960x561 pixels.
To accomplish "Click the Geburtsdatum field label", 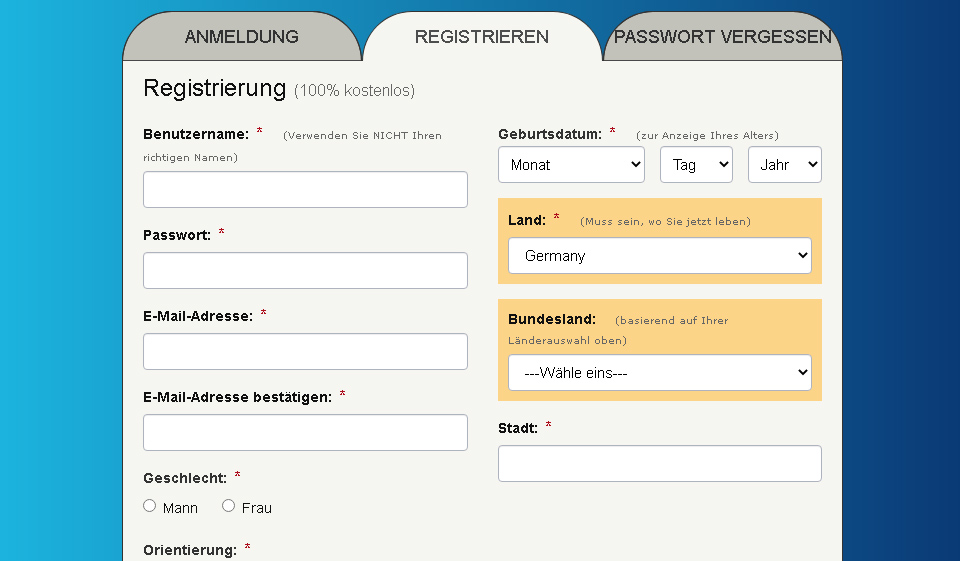I will (550, 134).
